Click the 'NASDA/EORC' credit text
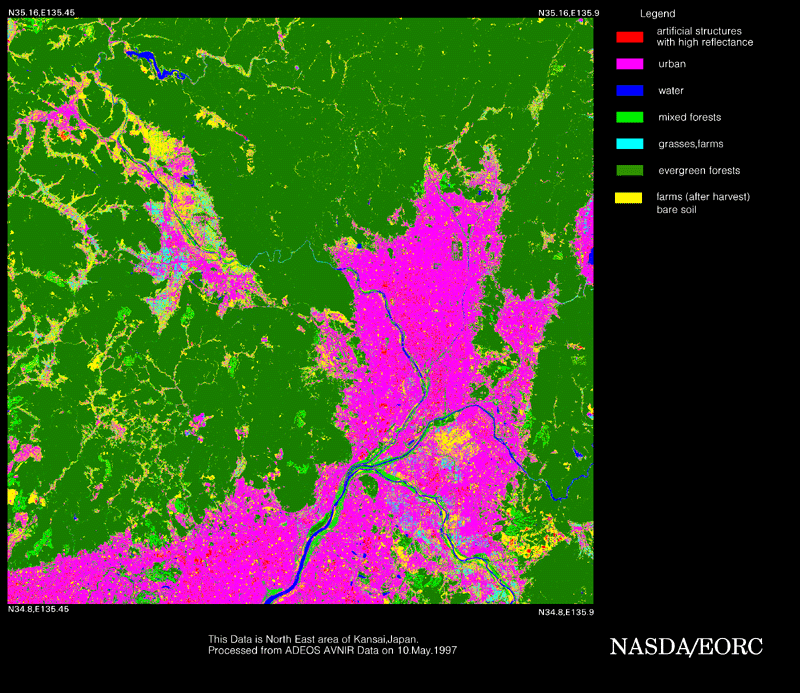This screenshot has width=800, height=693. pos(686,647)
